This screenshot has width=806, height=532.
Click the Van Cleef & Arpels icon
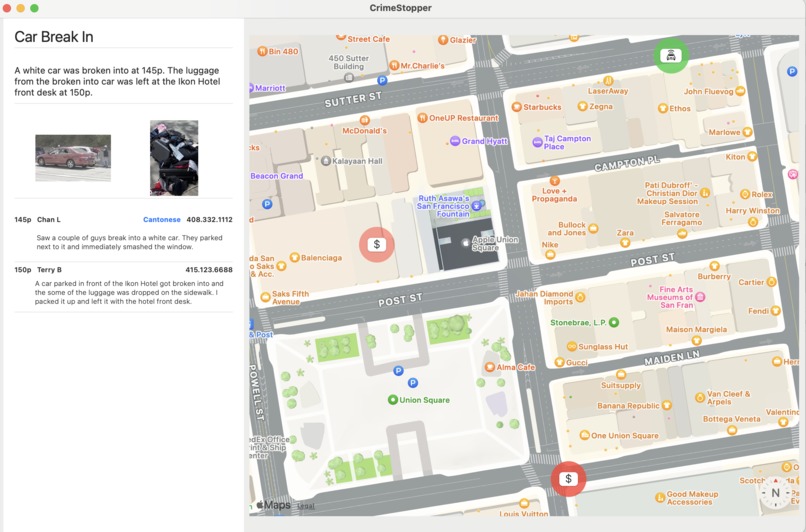coord(700,397)
